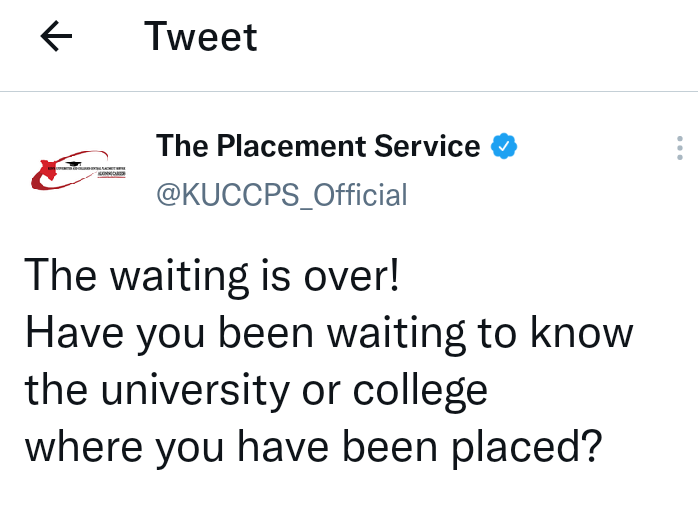Open the @KUCCPS_Official handle link

tap(282, 193)
